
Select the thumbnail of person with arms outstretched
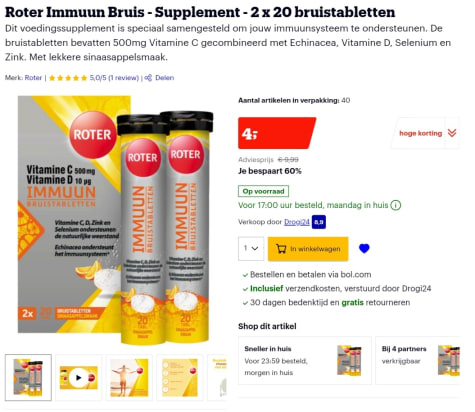coord(129,378)
